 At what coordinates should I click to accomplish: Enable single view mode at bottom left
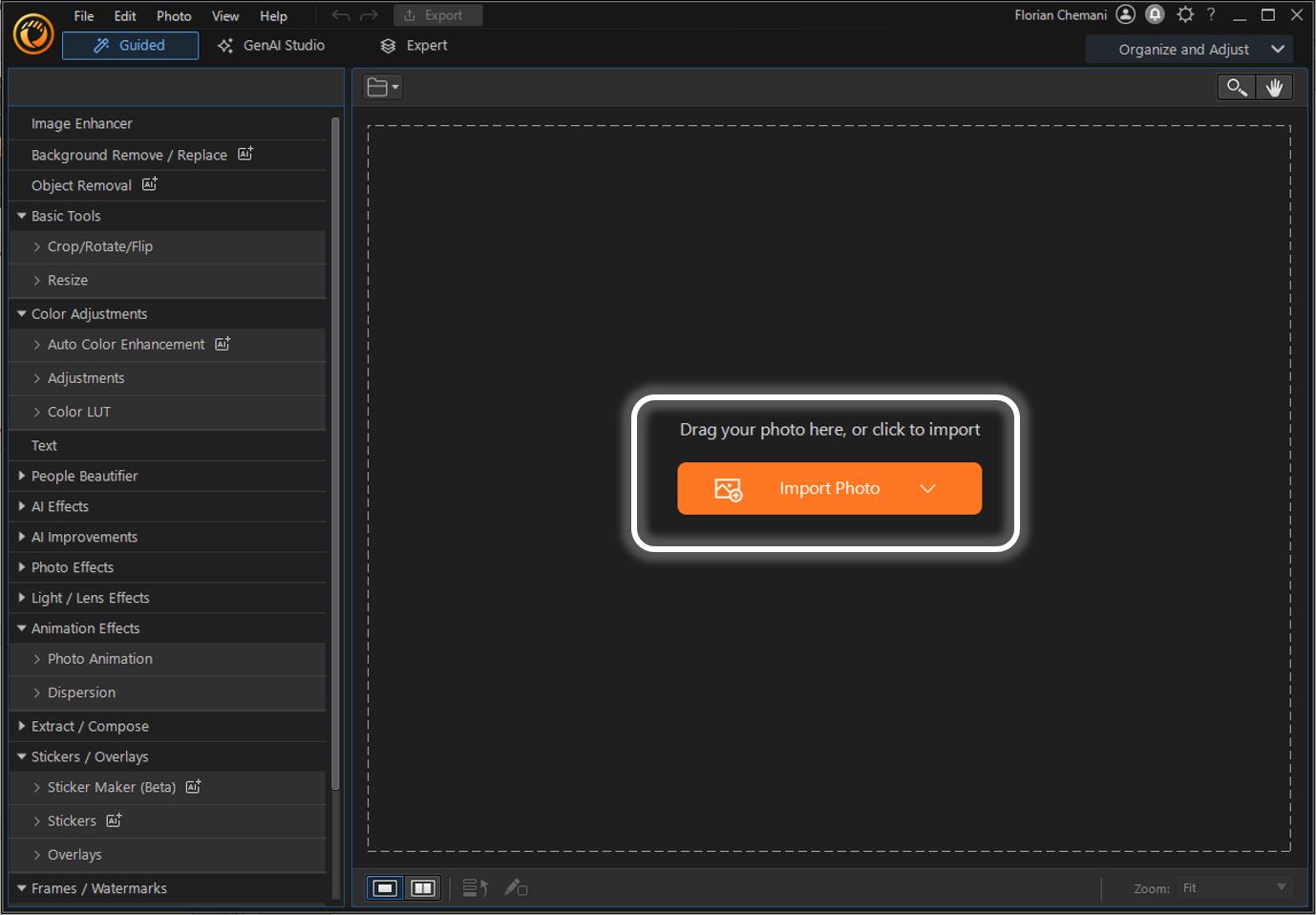[385, 887]
